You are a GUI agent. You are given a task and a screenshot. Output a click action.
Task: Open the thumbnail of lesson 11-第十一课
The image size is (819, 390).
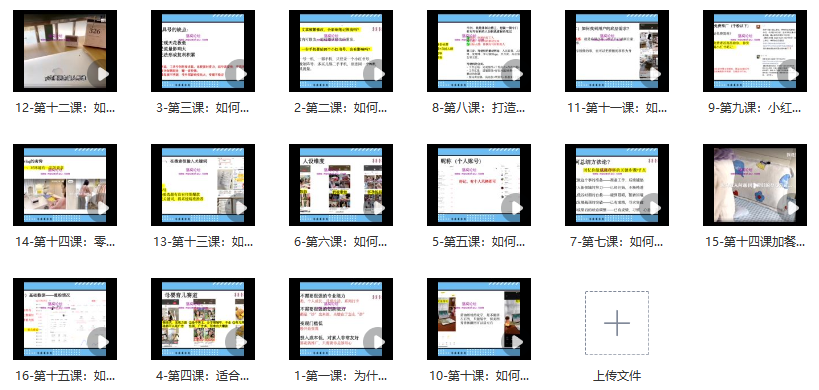pos(617,51)
